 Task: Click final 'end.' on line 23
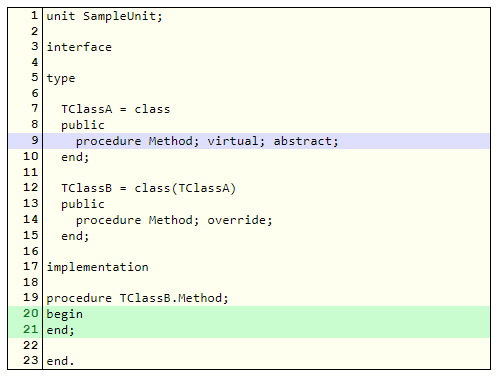click(60, 361)
